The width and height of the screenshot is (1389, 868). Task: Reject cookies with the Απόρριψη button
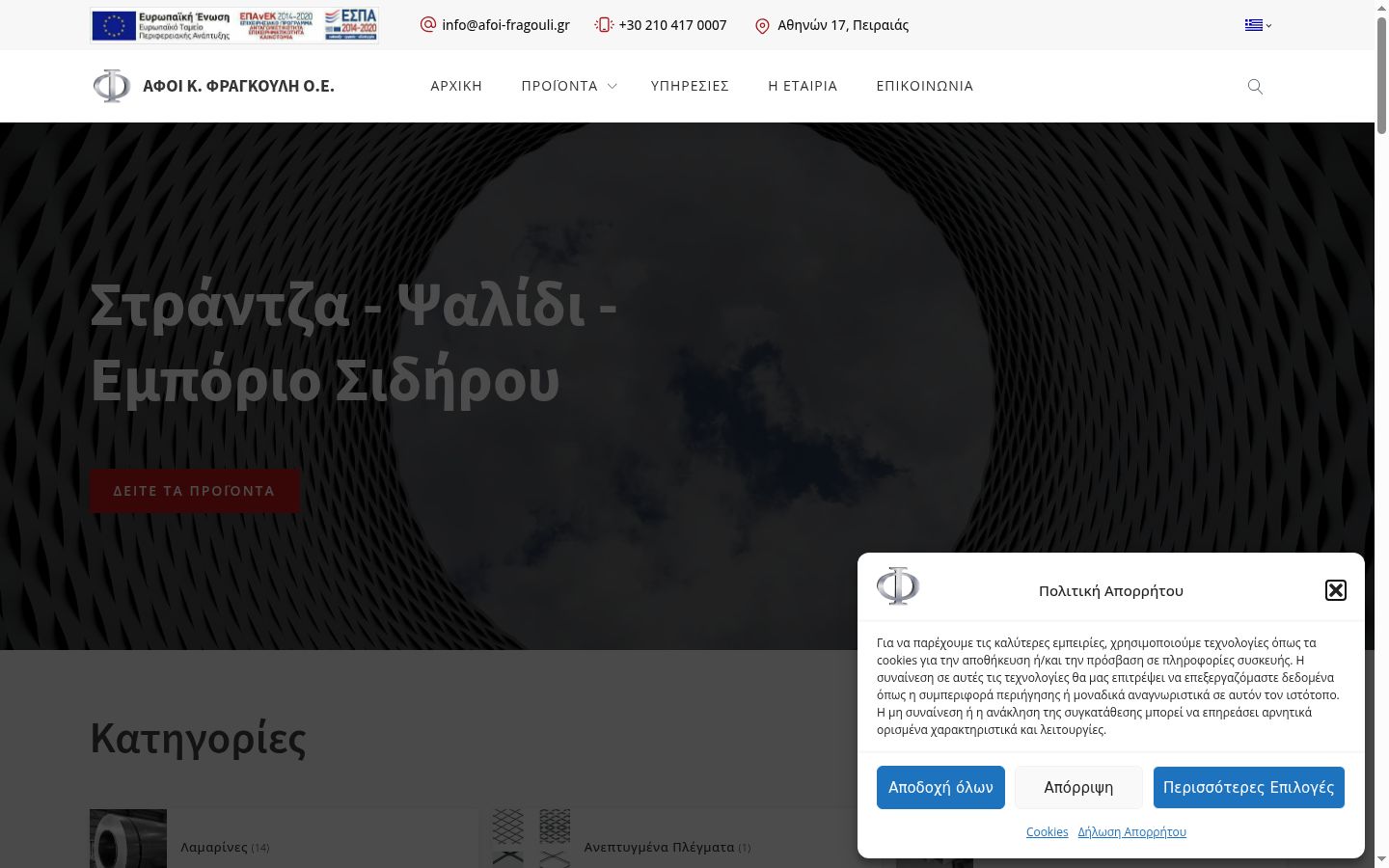pyautogui.click(x=1078, y=787)
